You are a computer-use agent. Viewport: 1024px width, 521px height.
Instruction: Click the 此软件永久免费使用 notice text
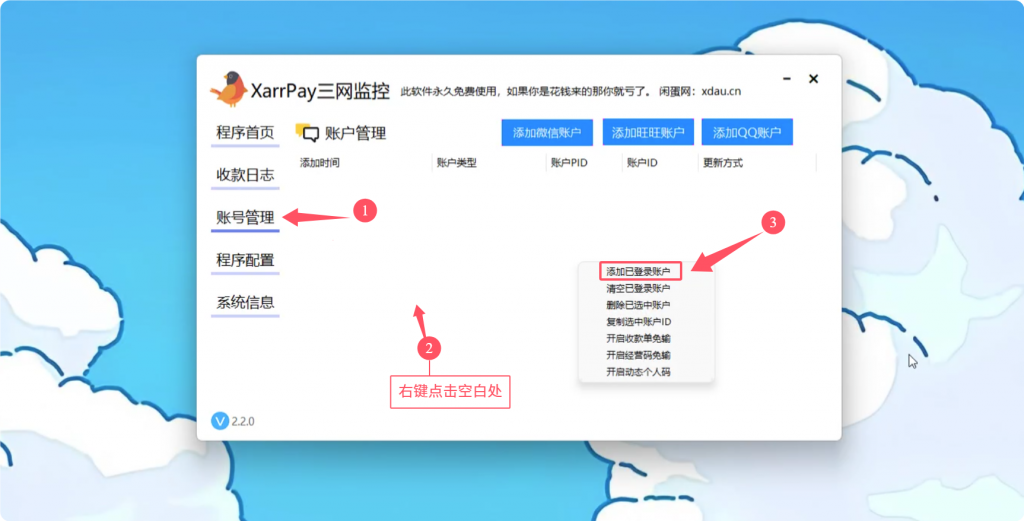[448, 91]
